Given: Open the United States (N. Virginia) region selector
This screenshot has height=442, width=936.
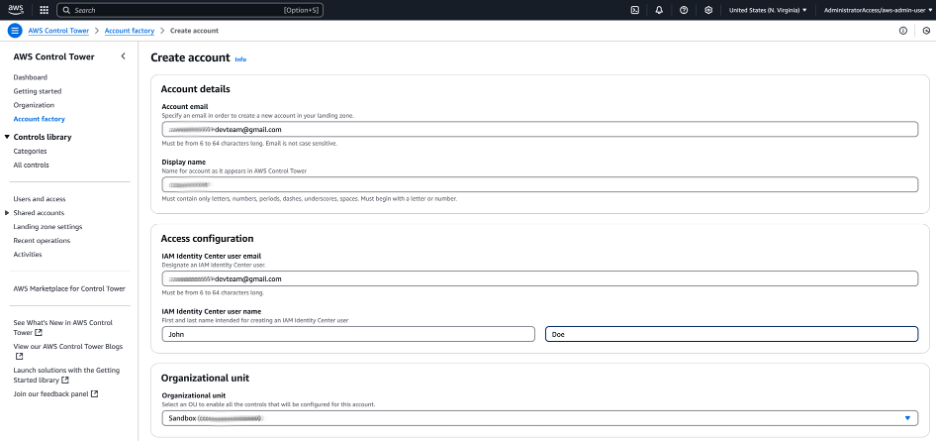Looking at the screenshot, I should pos(768,10).
